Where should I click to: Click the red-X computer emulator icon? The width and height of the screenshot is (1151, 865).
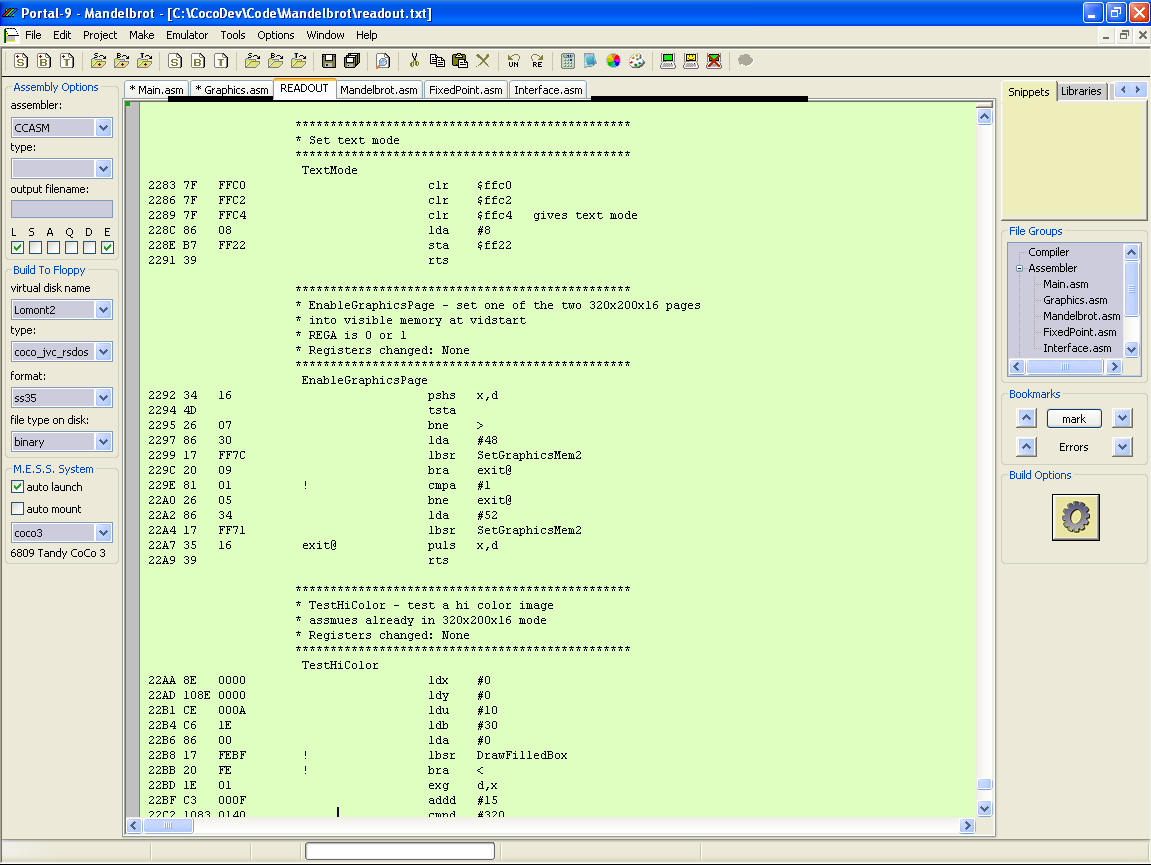714,61
